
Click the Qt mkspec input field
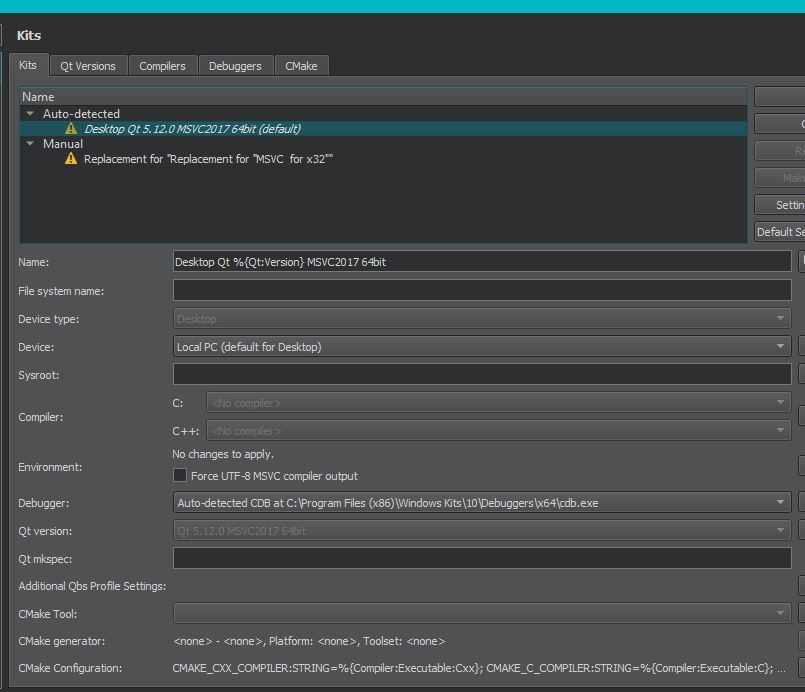pos(482,558)
